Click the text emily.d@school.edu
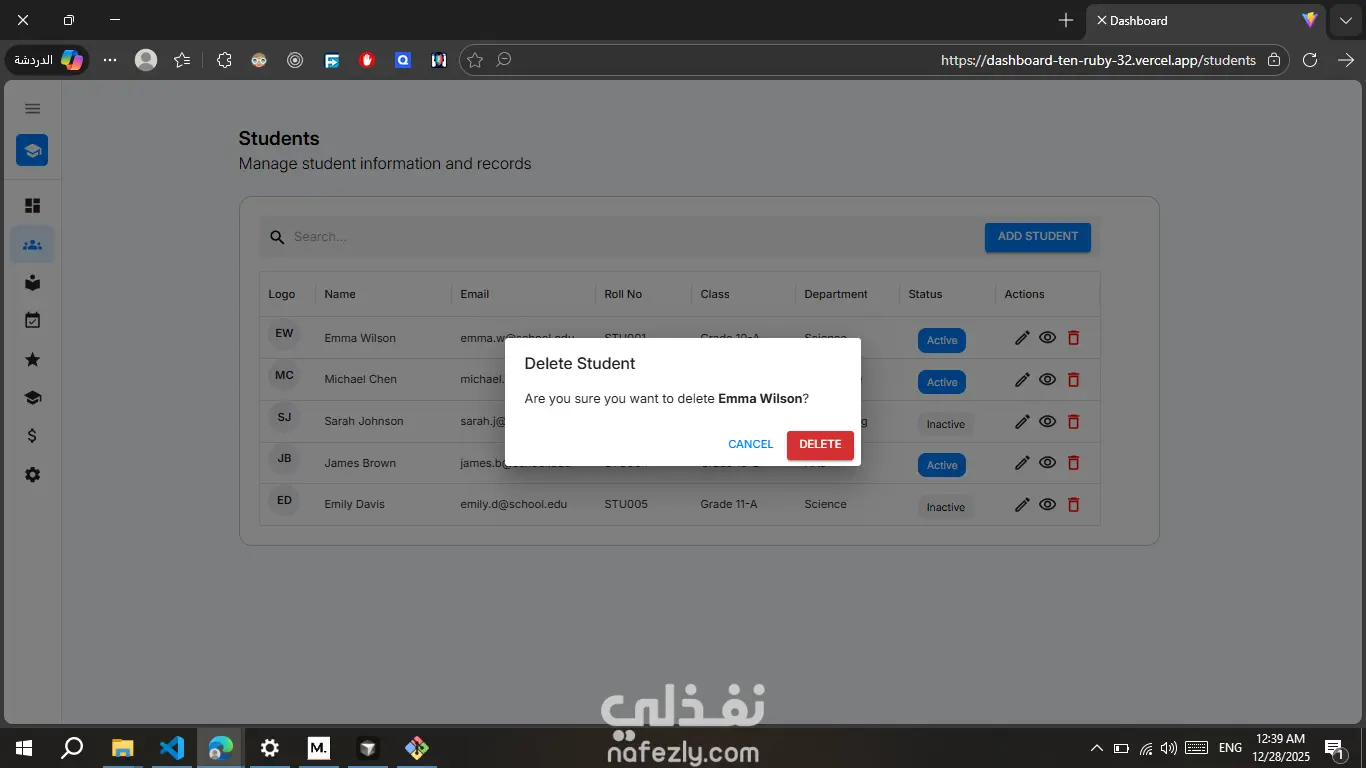The height and width of the screenshot is (768, 1366). point(514,504)
